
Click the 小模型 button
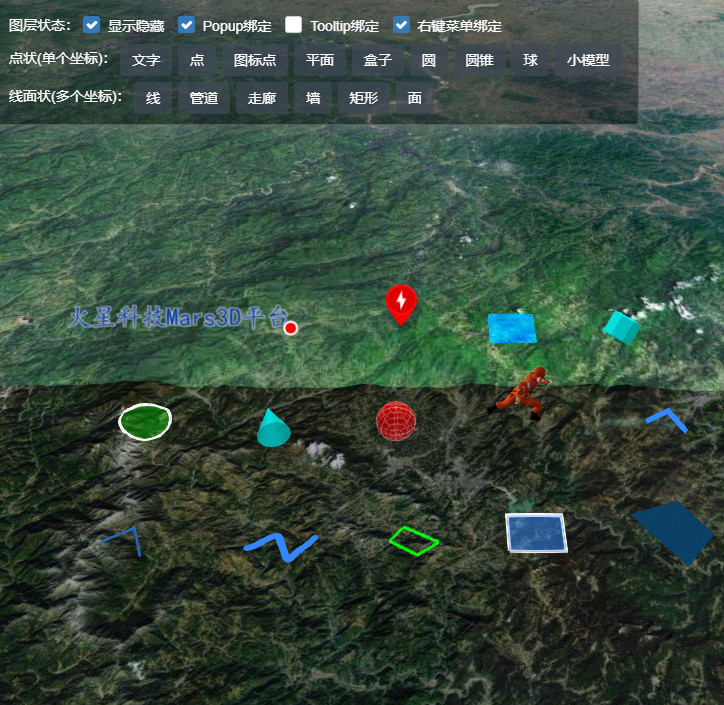[587, 60]
